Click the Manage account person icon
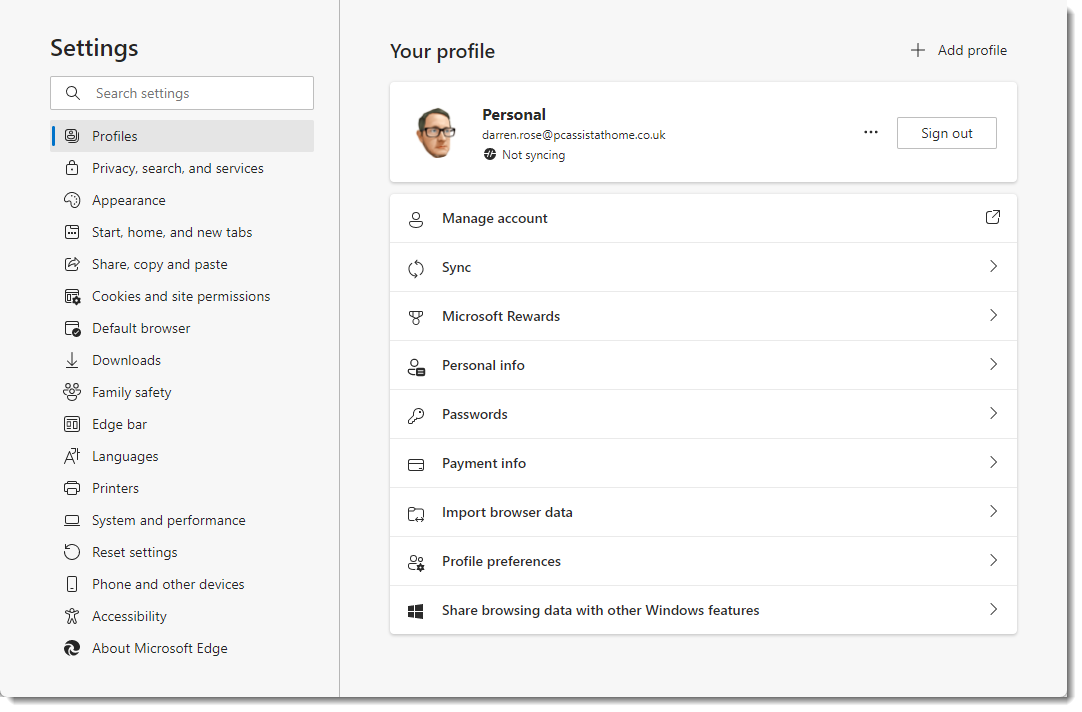This screenshot has height=712, width=1082. [x=416, y=219]
